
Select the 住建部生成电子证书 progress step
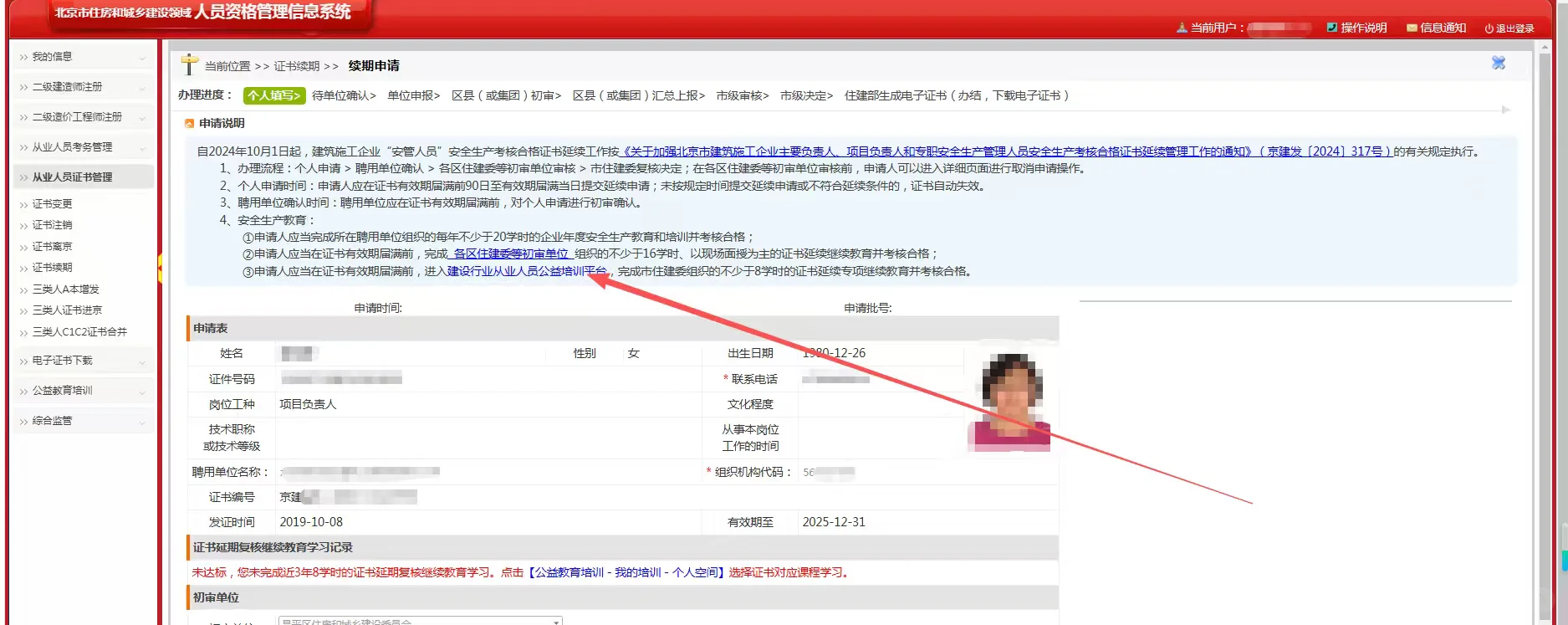pos(957,95)
